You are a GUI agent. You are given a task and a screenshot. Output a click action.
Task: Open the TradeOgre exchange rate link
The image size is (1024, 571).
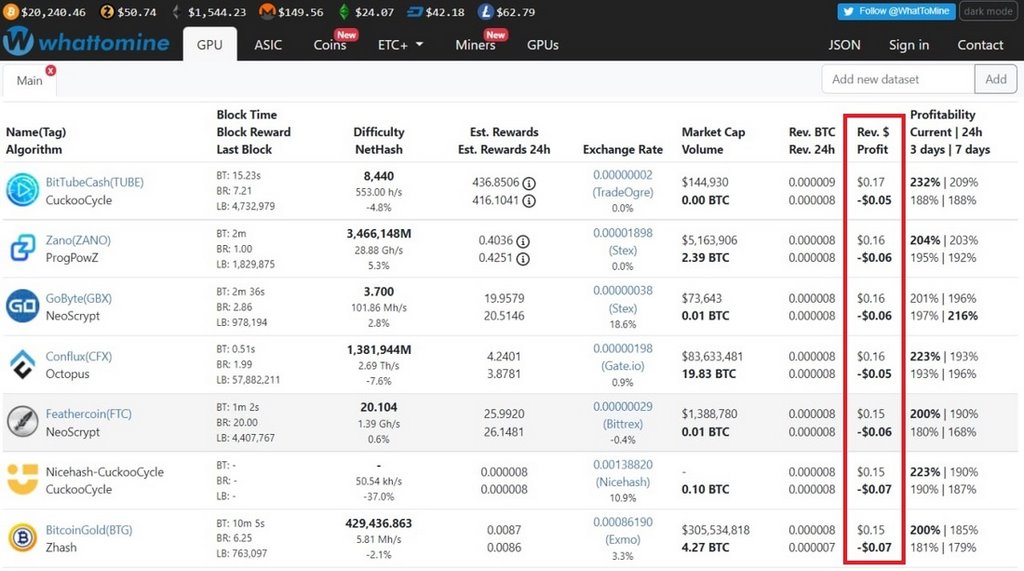coord(622,192)
